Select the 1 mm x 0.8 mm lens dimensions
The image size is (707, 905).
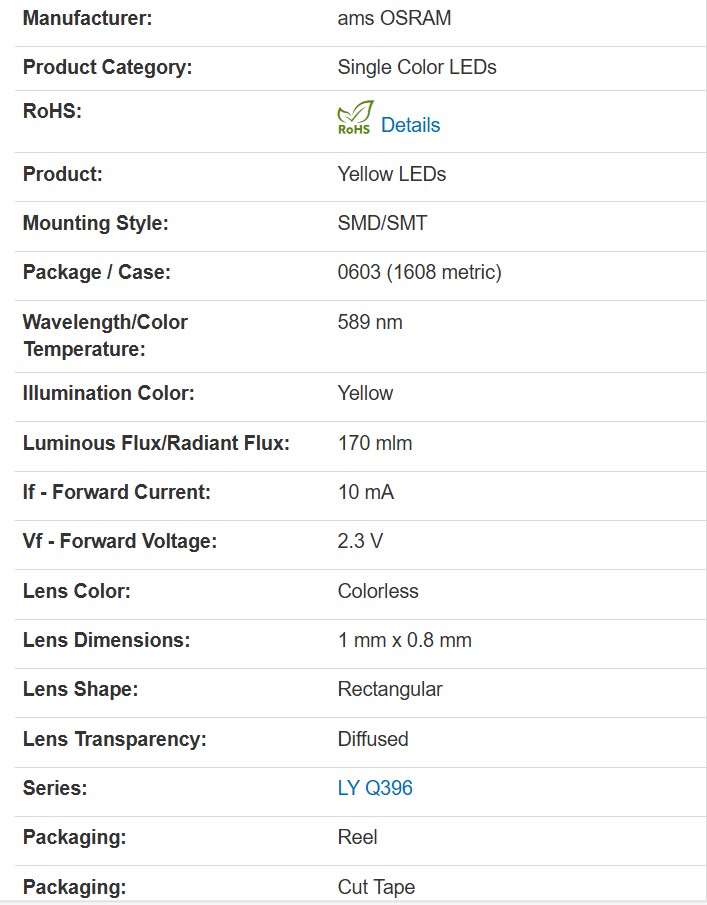[x=405, y=640]
